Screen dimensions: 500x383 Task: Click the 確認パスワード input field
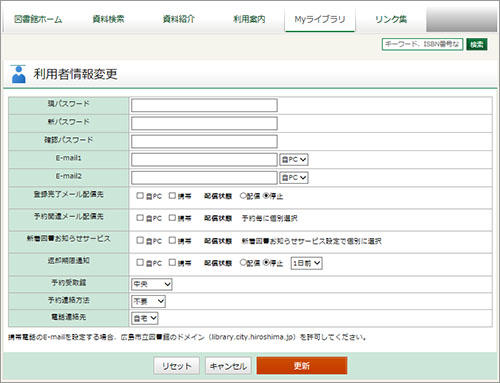204,141
